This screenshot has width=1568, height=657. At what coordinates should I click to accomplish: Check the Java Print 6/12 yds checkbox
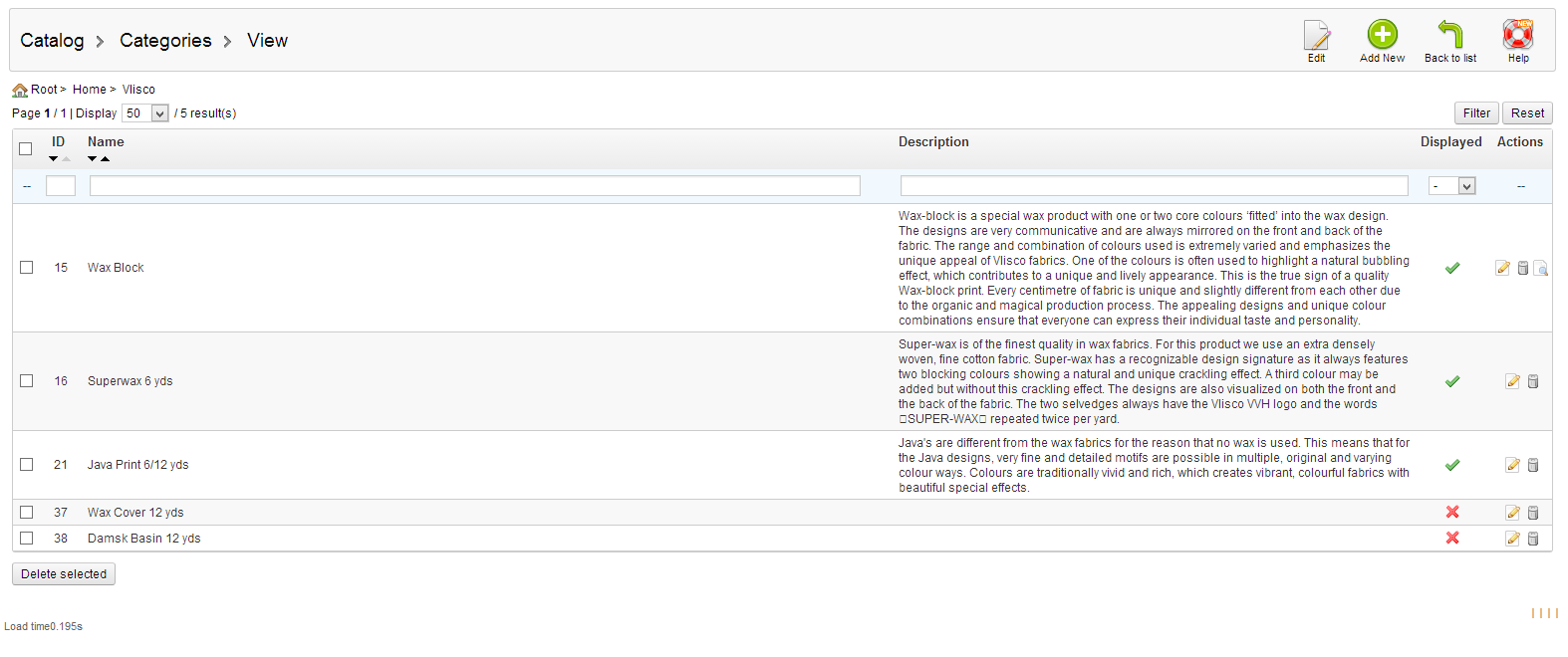coord(27,464)
